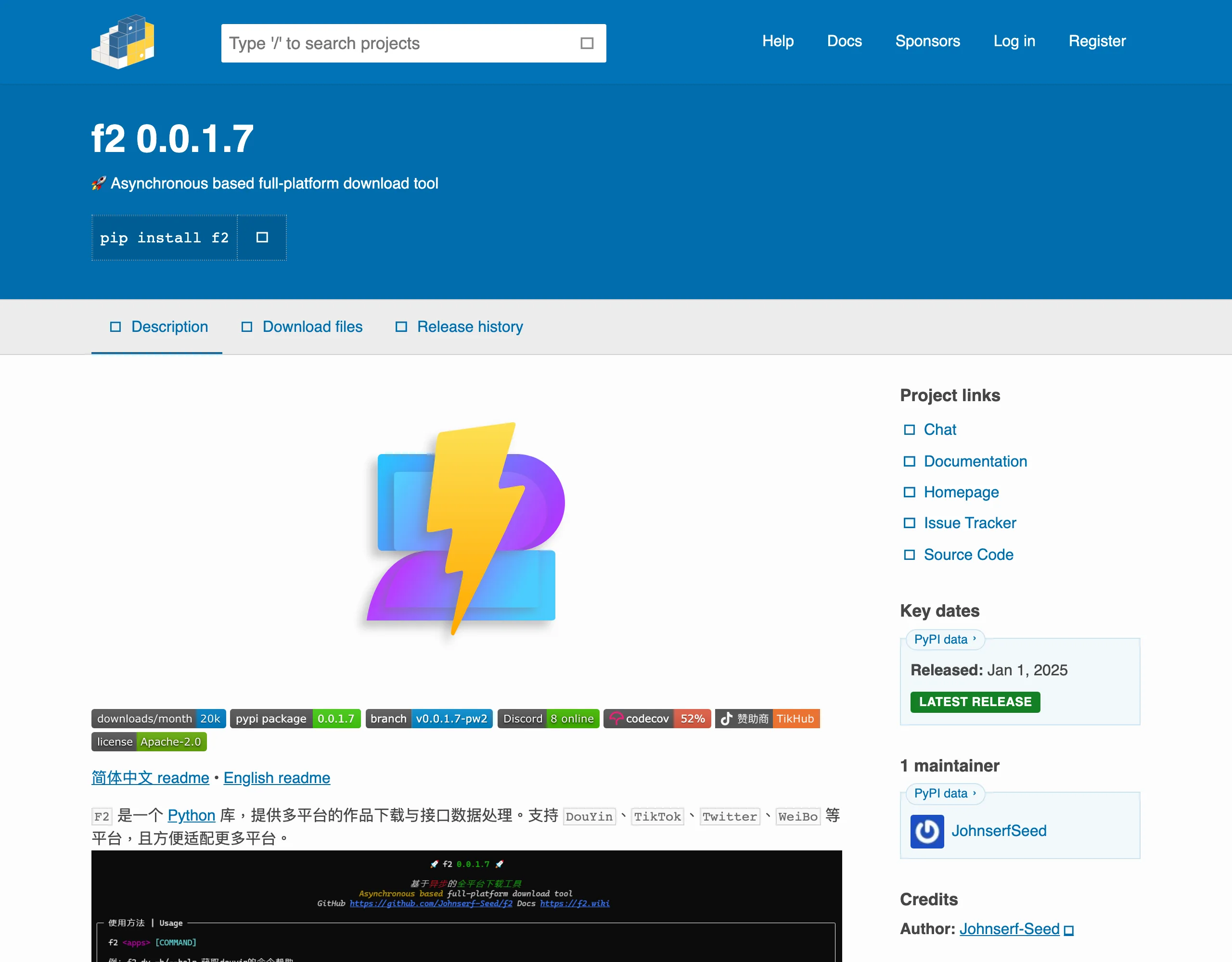Click the downloads/month 20k badge
The image size is (1232, 962).
[x=158, y=719]
